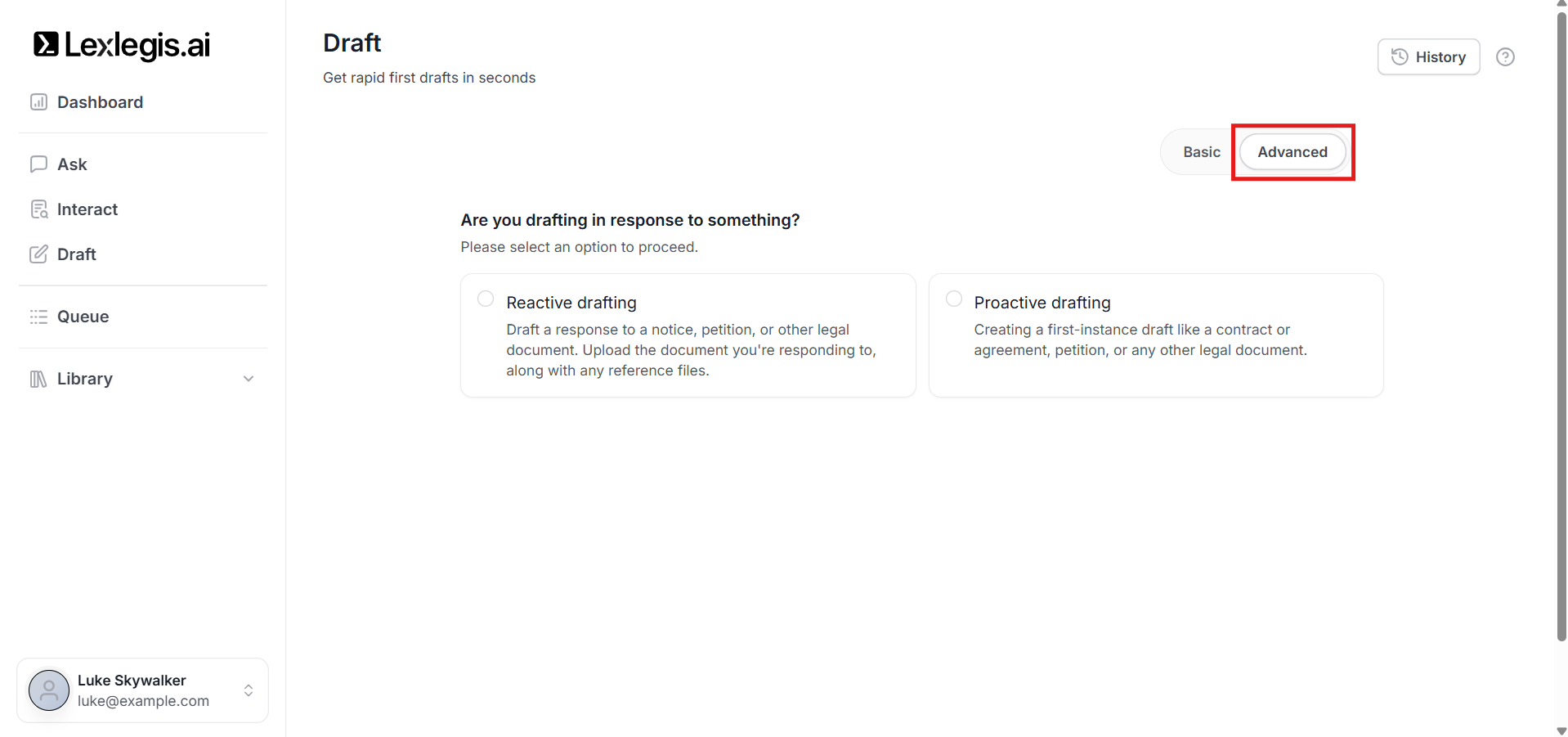Open the Luke Skywalker account switcher arrows
Image resolution: width=1568 pixels, height=737 pixels.
tap(249, 690)
